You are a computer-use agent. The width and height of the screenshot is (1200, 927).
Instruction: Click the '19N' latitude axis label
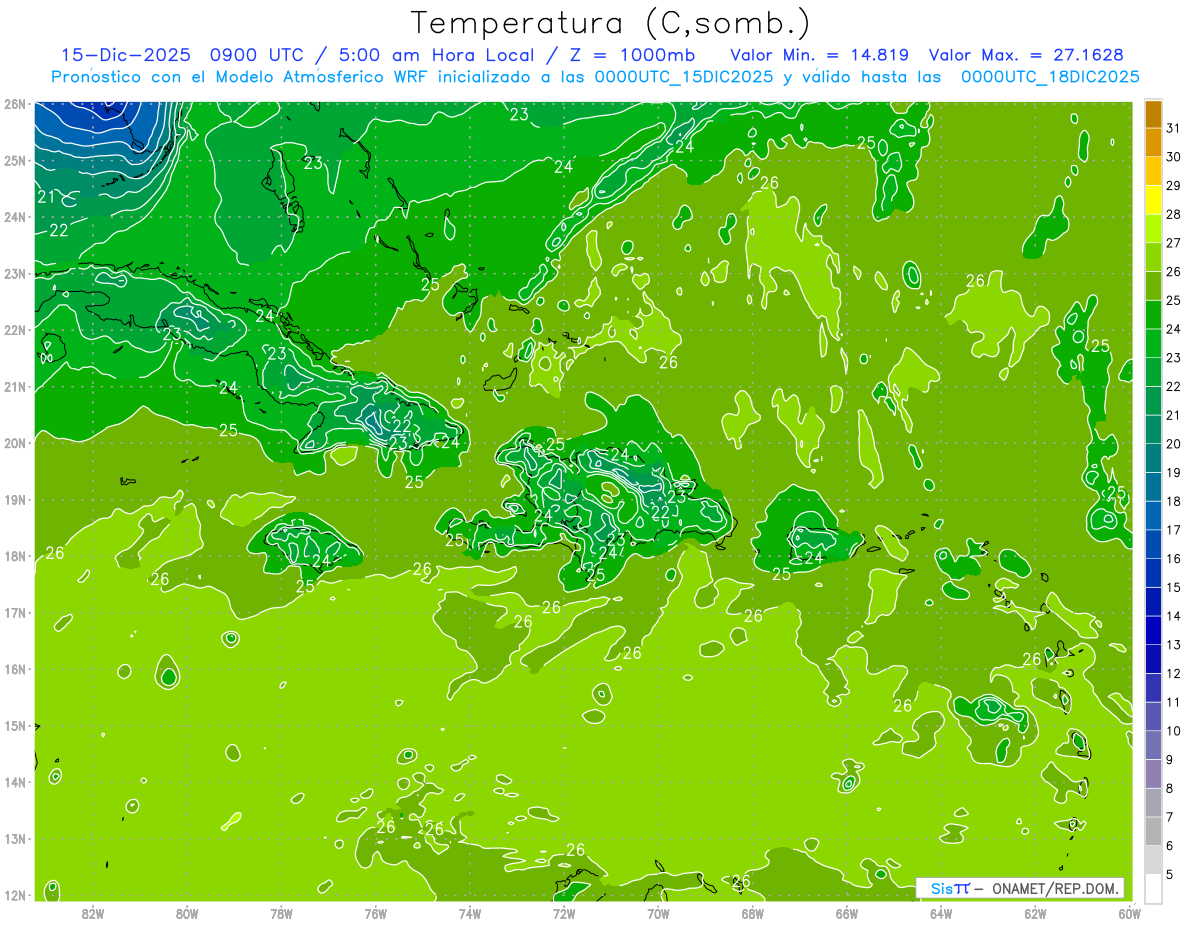(x=14, y=500)
